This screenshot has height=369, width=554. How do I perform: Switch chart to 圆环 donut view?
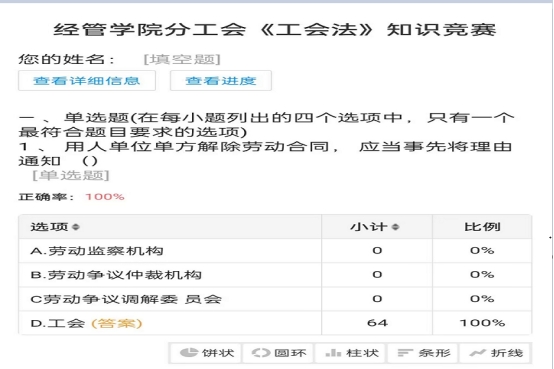(279, 353)
